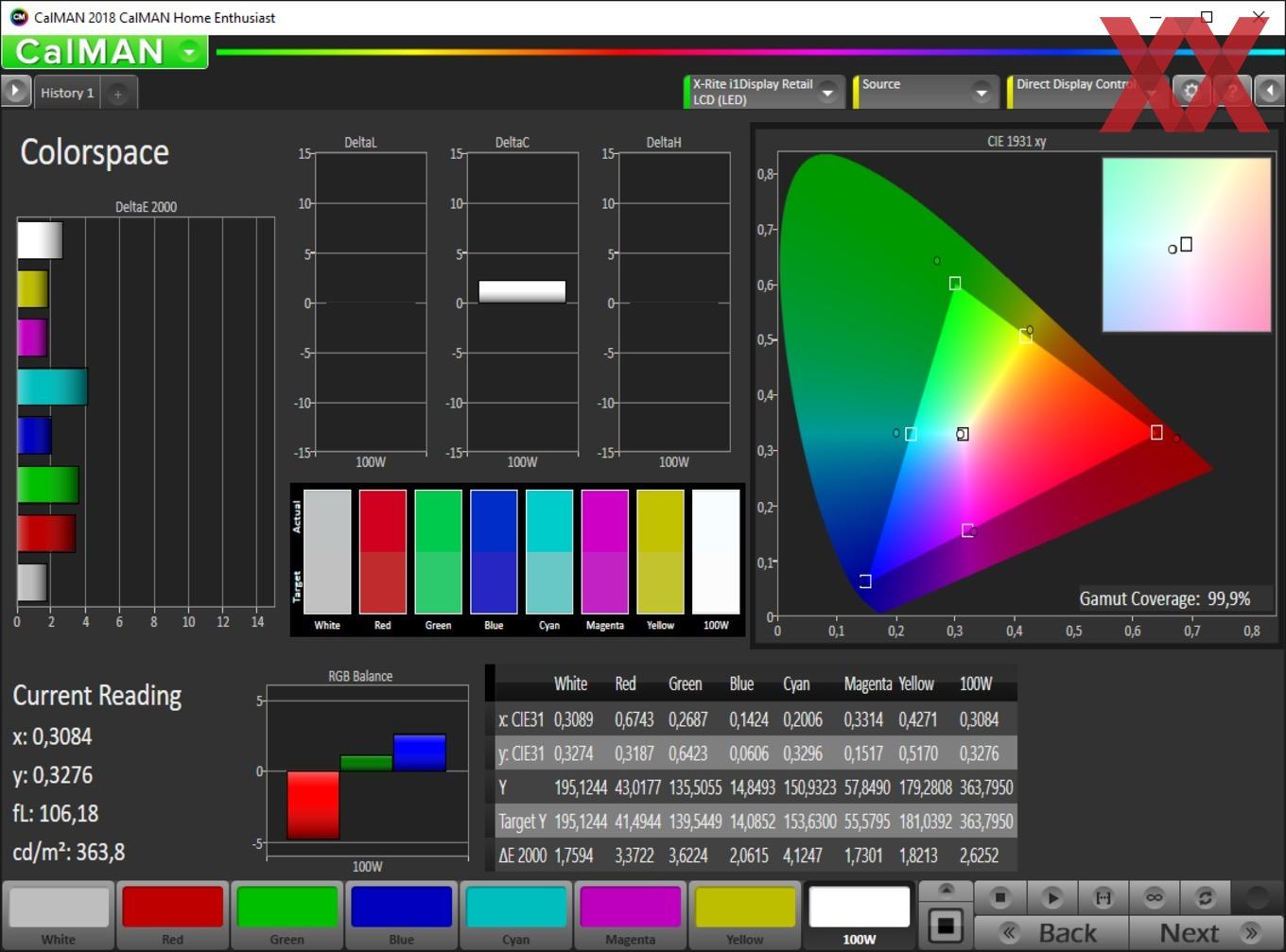This screenshot has width=1286, height=952.
Task: Expand the pattern window up-arrow button
Action: (x=946, y=890)
